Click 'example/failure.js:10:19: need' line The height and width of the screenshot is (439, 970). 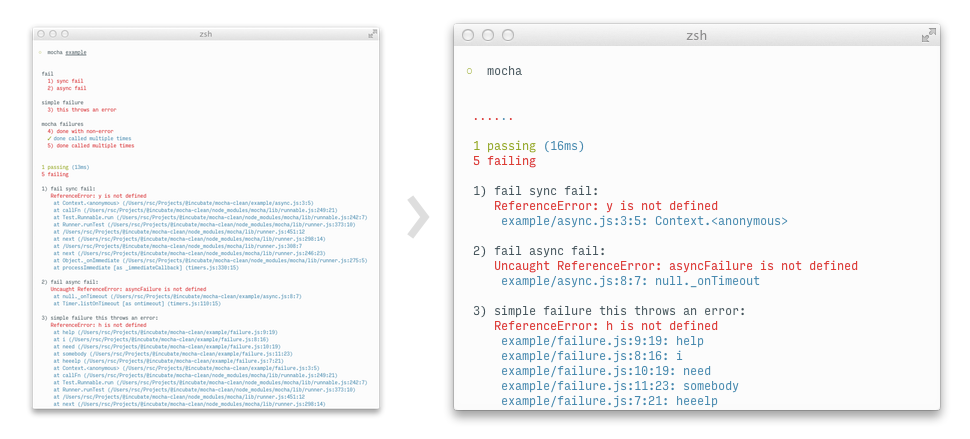coord(606,372)
